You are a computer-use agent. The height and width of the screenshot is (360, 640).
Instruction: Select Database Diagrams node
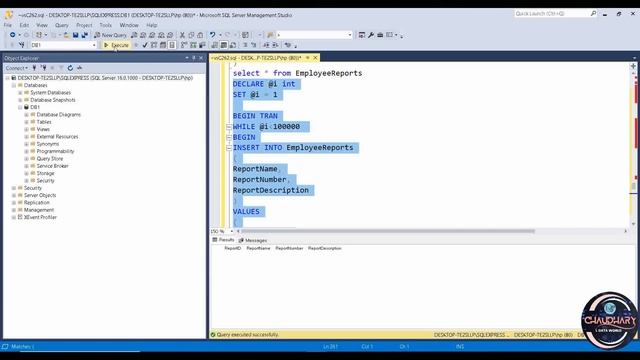(59, 115)
